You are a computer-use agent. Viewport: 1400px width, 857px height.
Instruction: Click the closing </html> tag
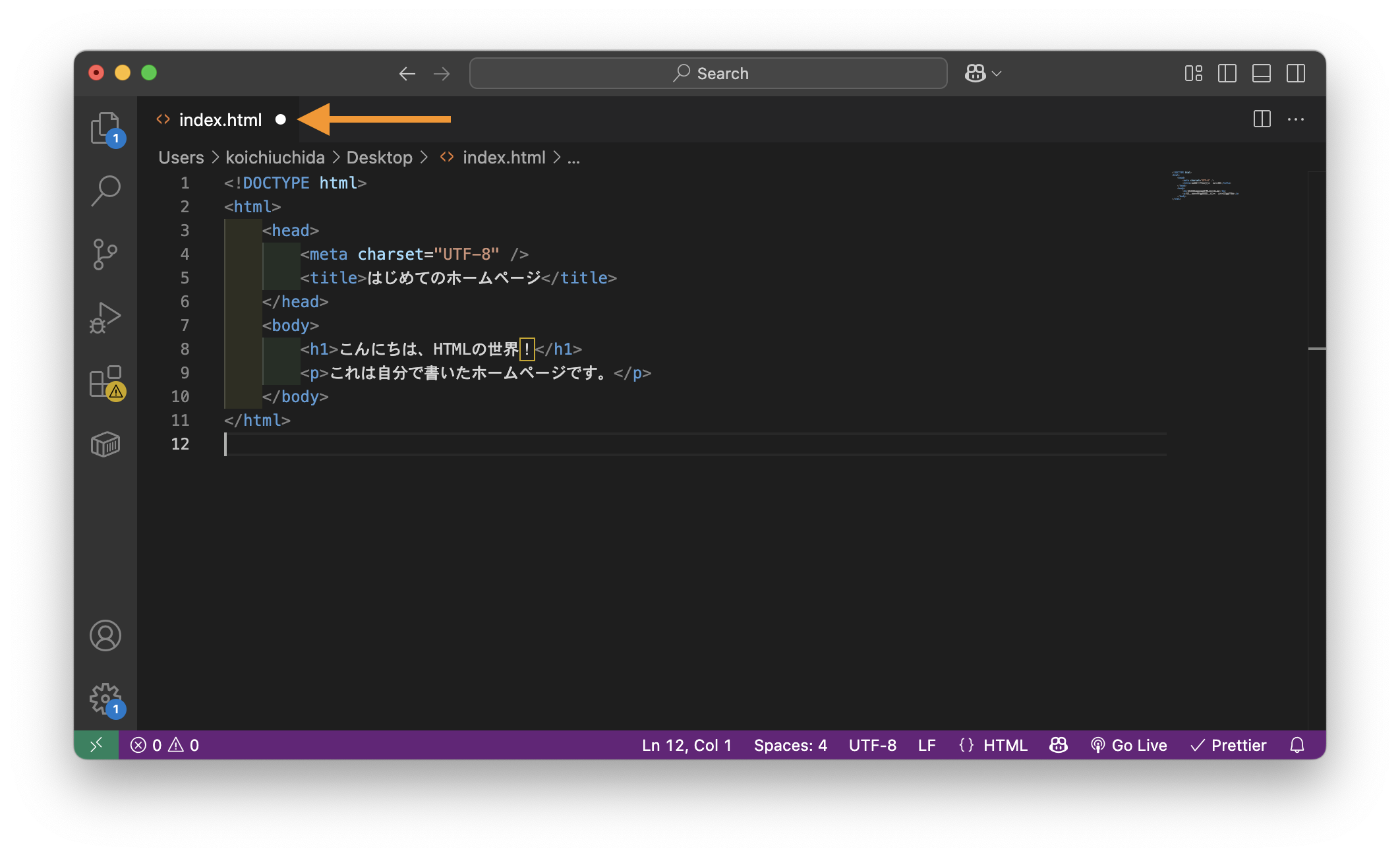257,420
